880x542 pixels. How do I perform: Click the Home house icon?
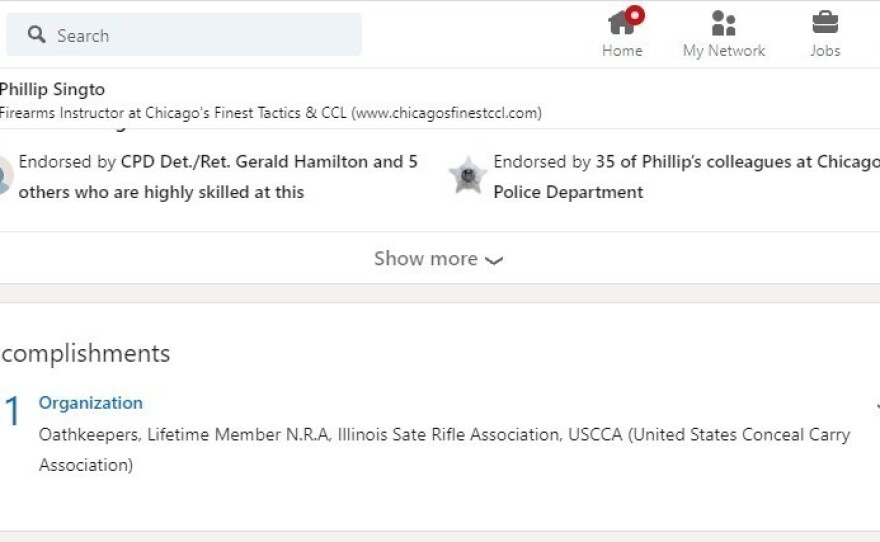(621, 23)
